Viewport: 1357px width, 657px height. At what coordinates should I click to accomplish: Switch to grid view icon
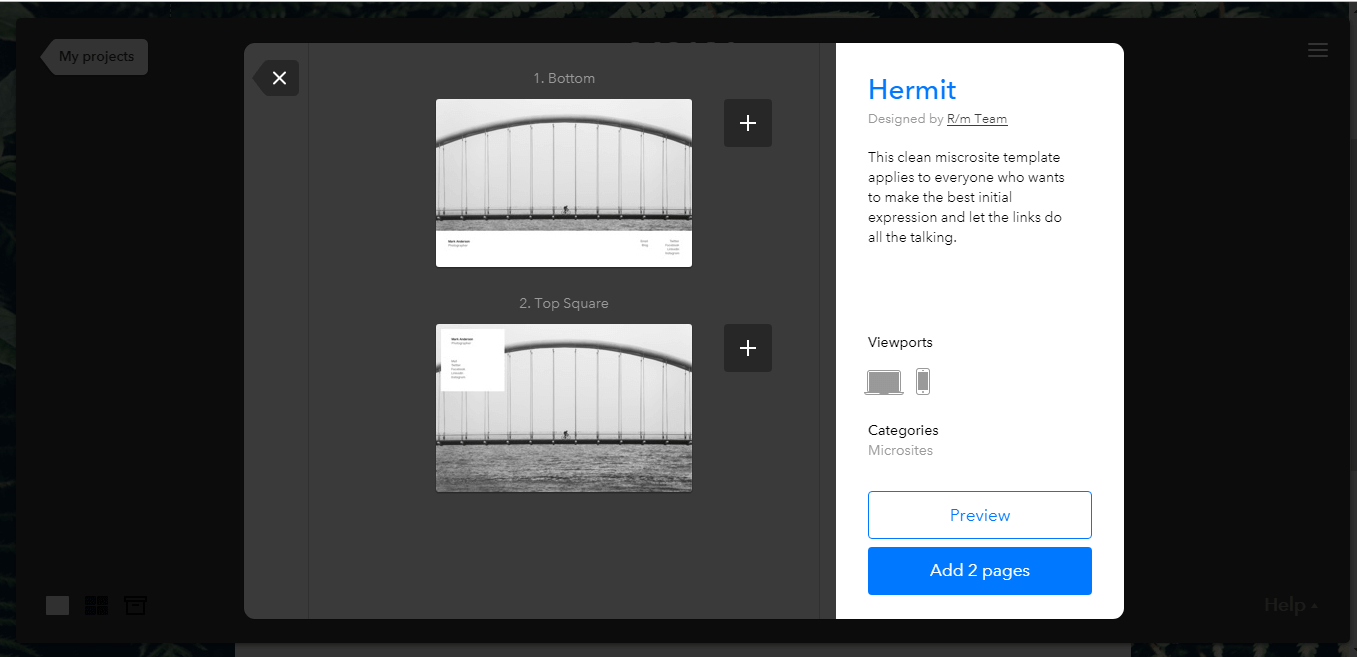(x=96, y=605)
